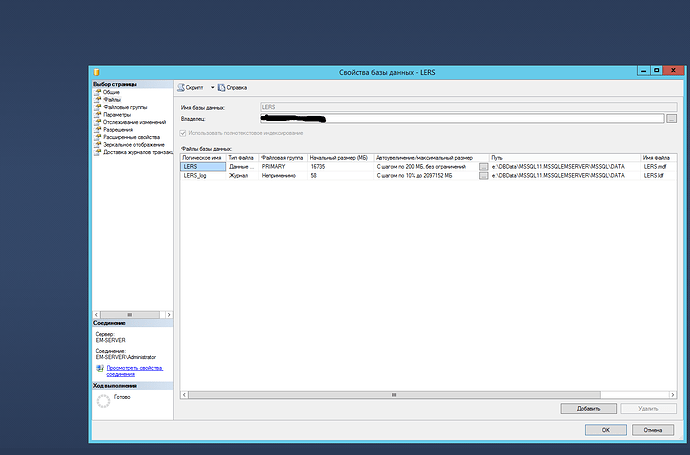The width and height of the screenshot is (690, 455).
Task: Click the LERS.mdf file name cell
Action: 658,167
